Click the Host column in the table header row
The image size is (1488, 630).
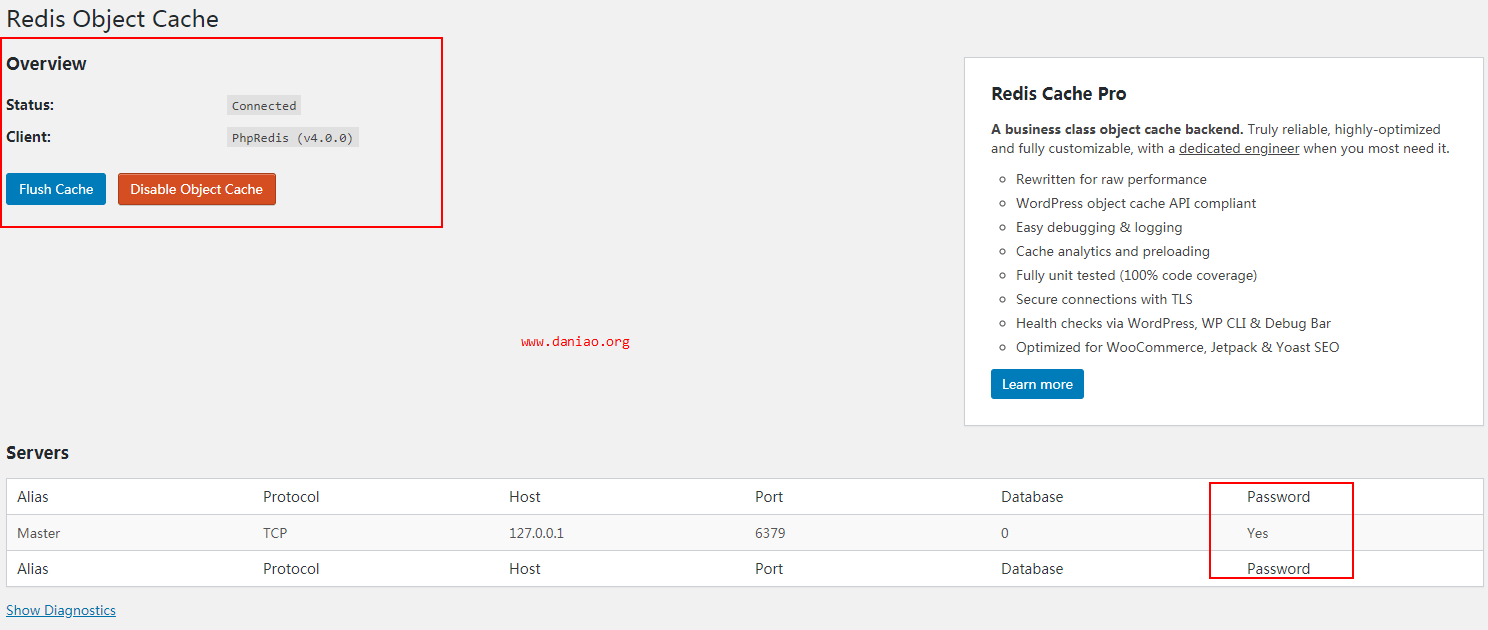525,497
